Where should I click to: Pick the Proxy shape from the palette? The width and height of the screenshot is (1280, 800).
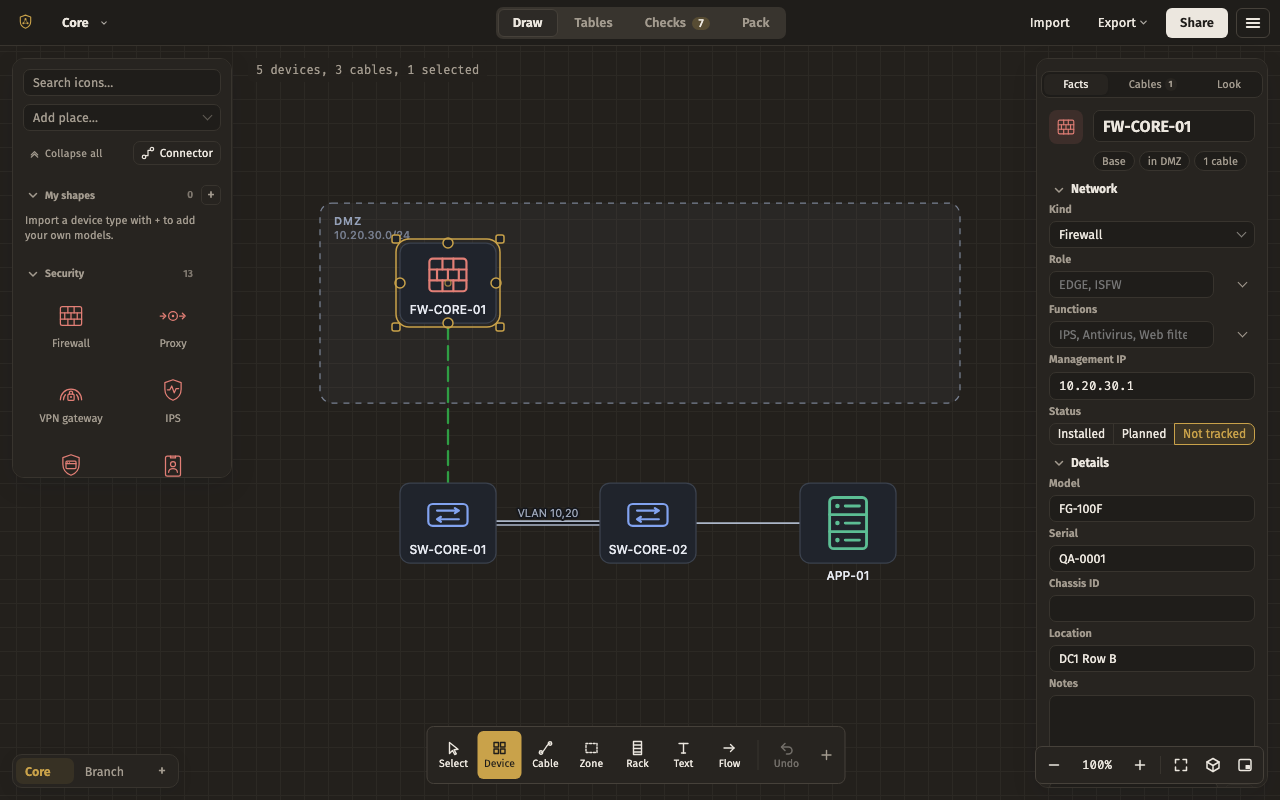173,326
